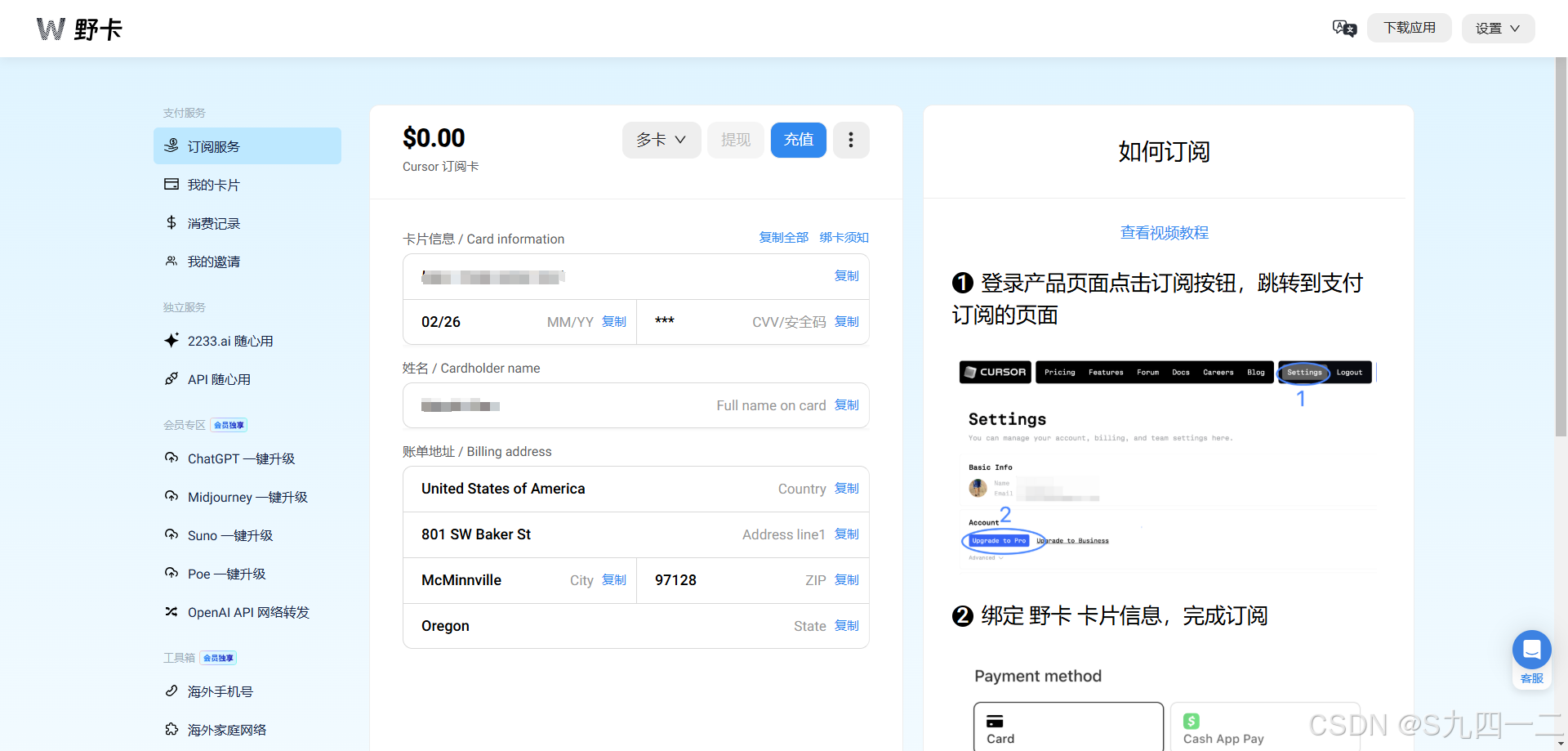1568x751 pixels.
Task: Click the "Cursor 订阅卡" label
Action: click(x=441, y=167)
